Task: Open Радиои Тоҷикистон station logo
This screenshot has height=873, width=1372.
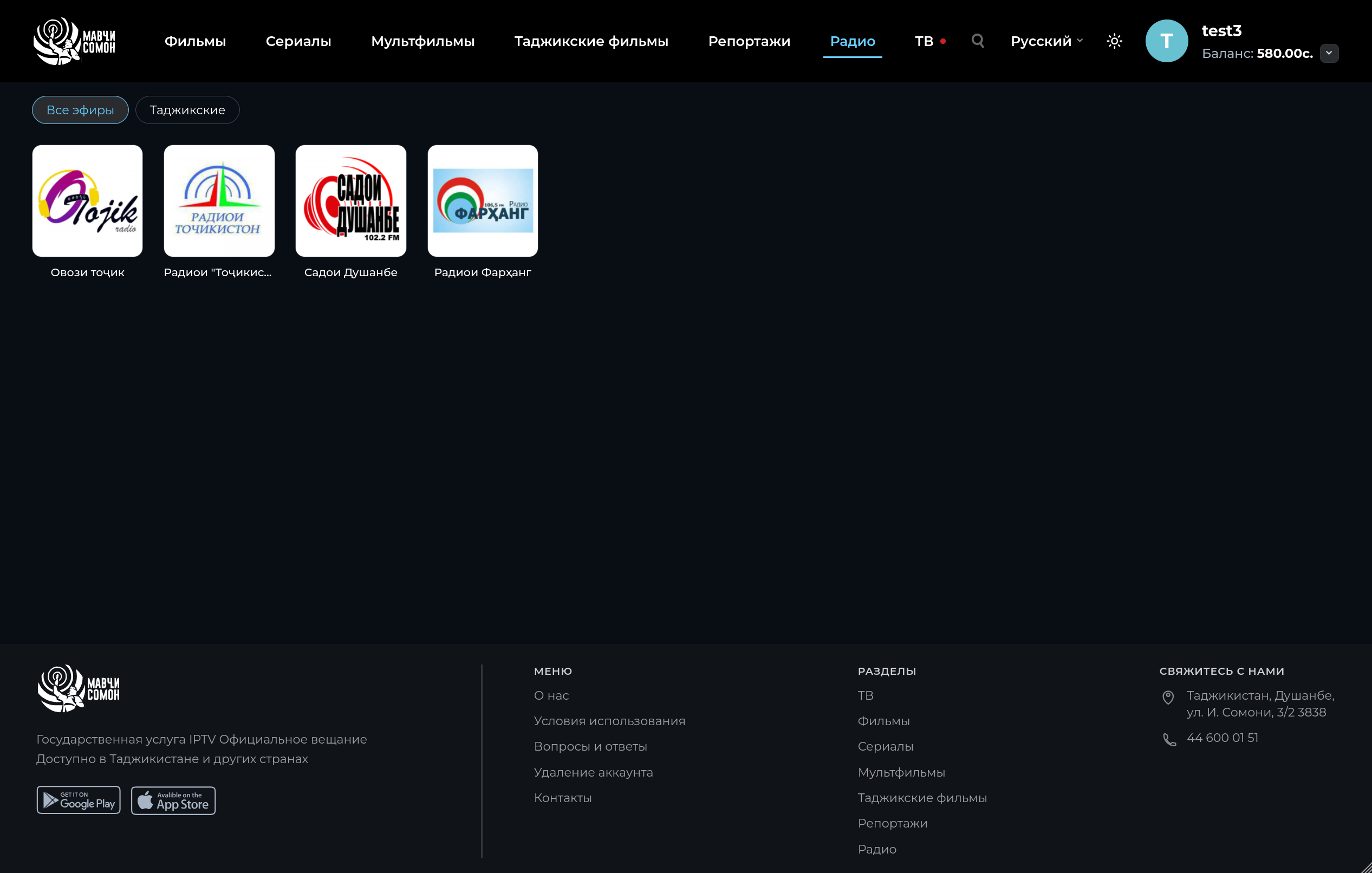Action: [x=219, y=200]
